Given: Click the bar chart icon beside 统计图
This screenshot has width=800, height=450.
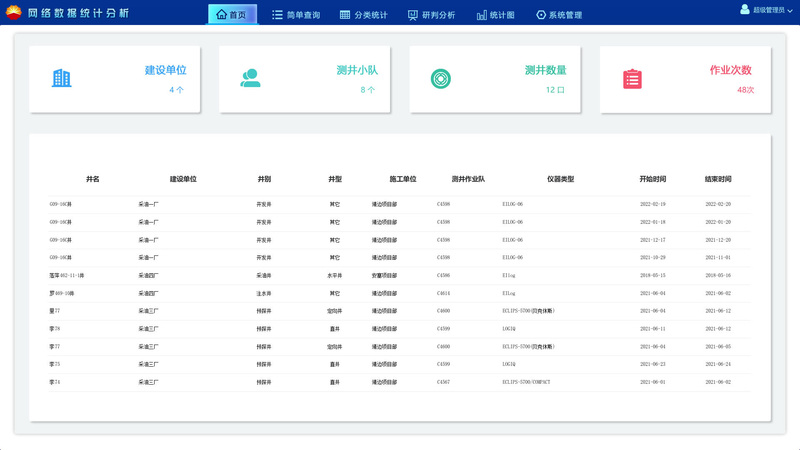Looking at the screenshot, I should (x=482, y=15).
